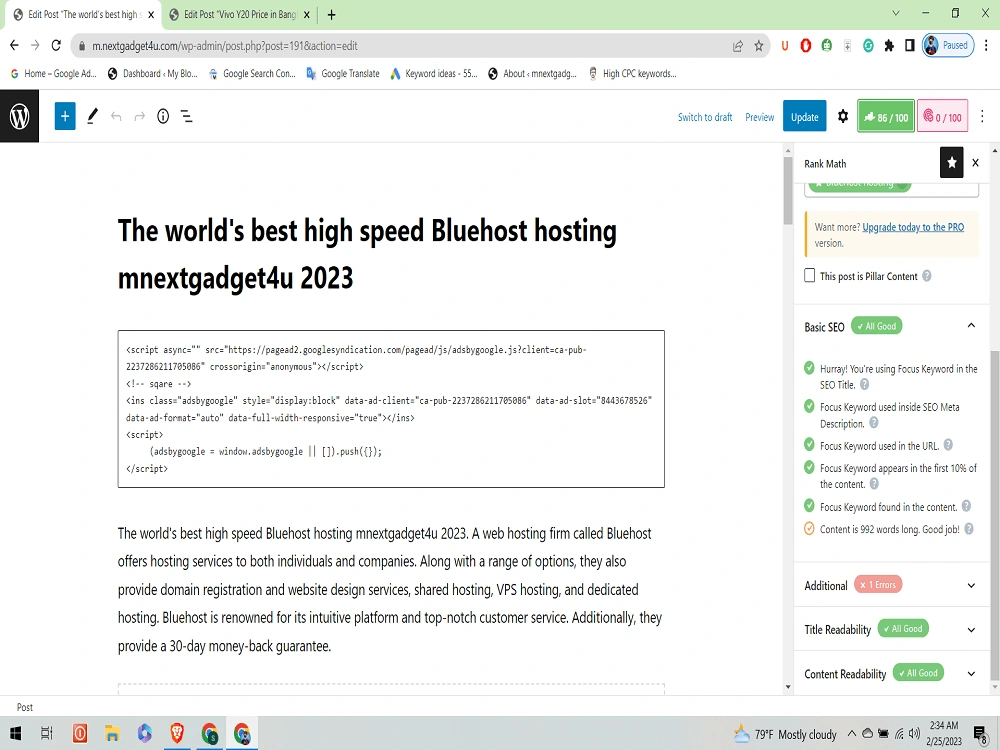Screen dimensions: 1000x750
Task: Open Task View on taskbar
Action: pos(47,733)
